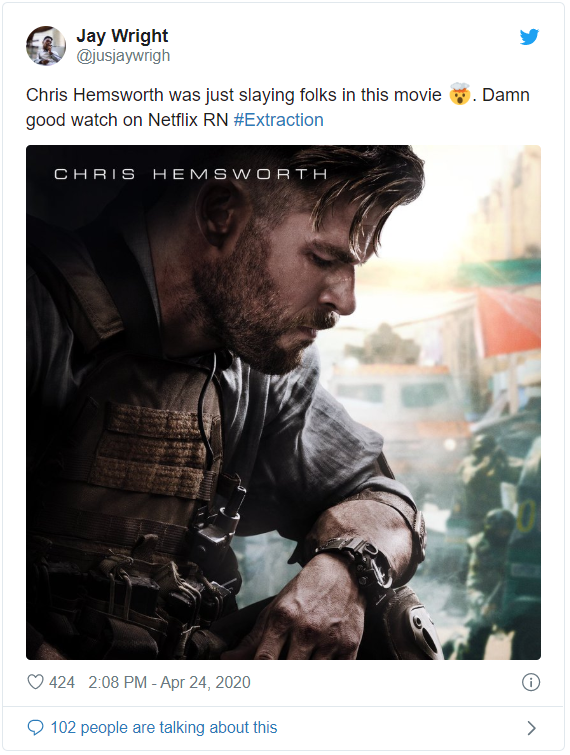570x755 pixels.
Task: Like the tweet with the heart icon
Action: pos(35,682)
